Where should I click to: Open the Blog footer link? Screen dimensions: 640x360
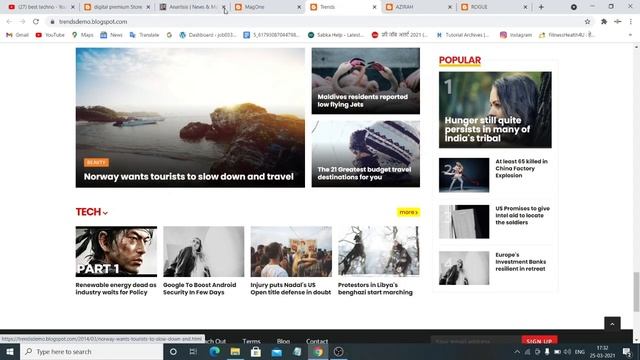click(x=283, y=341)
